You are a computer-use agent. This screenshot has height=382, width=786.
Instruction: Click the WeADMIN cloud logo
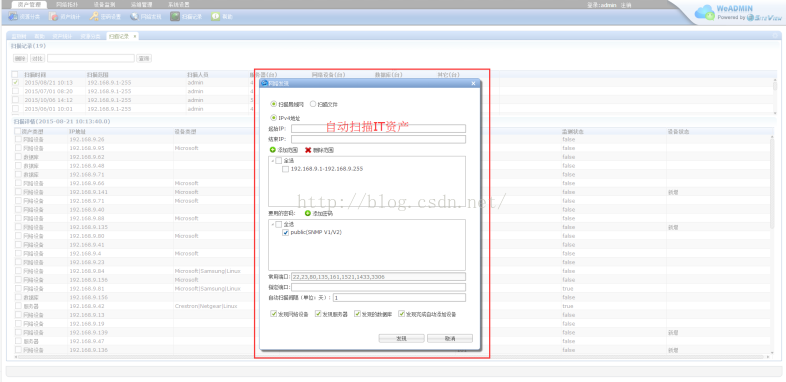point(704,13)
